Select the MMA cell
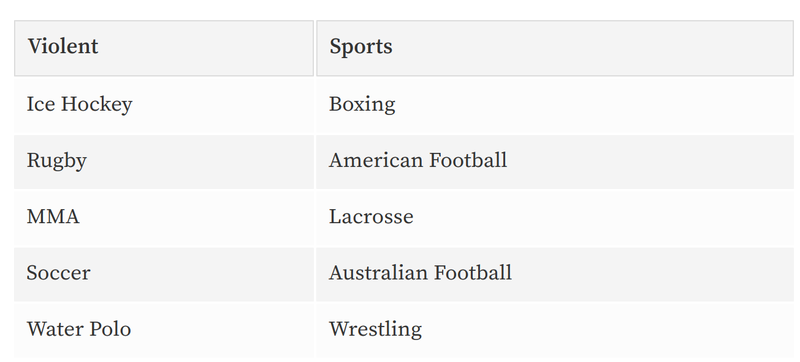This screenshot has height=362, width=800. (164, 218)
